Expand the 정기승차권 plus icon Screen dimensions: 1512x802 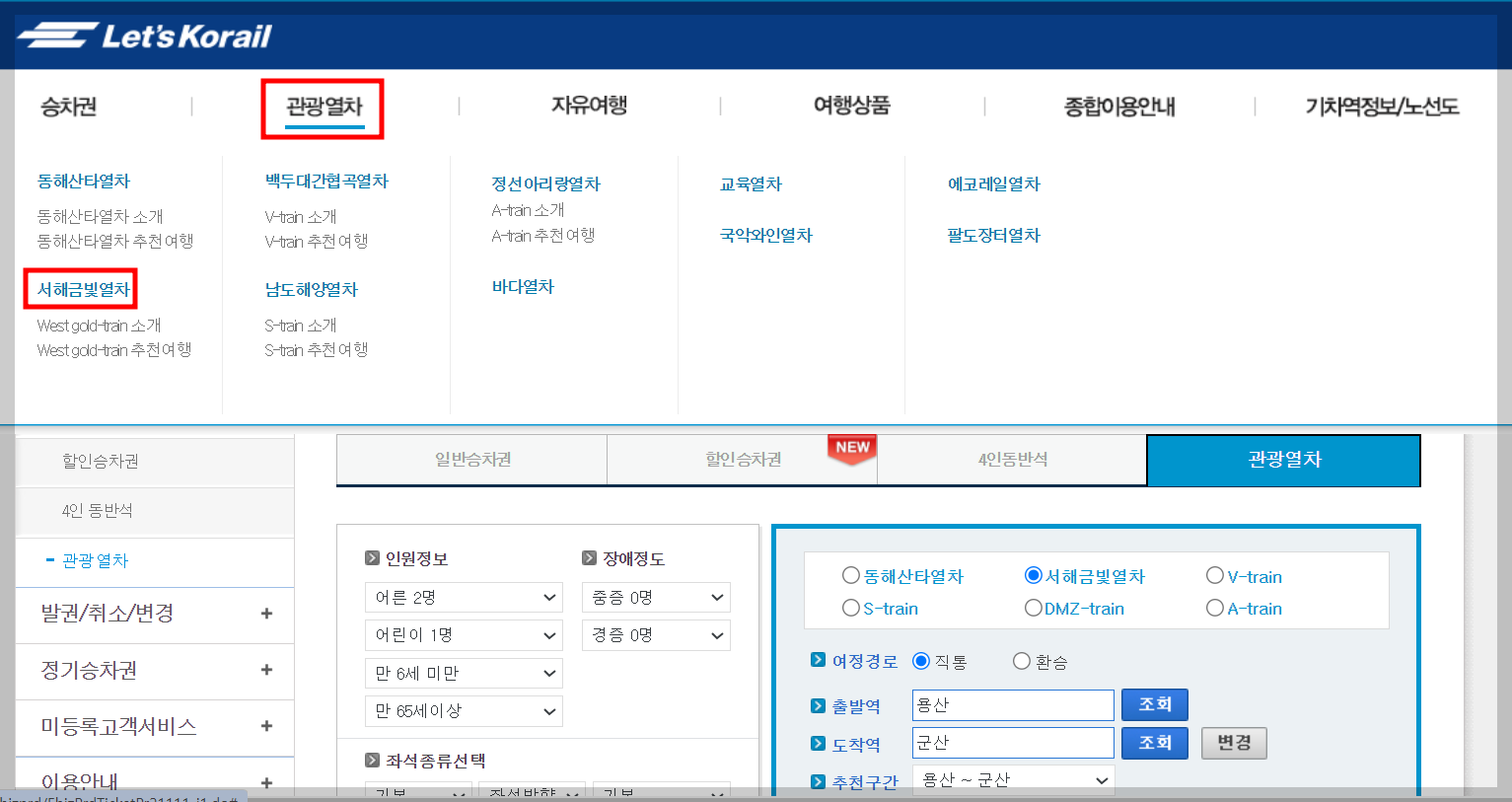[x=266, y=670]
